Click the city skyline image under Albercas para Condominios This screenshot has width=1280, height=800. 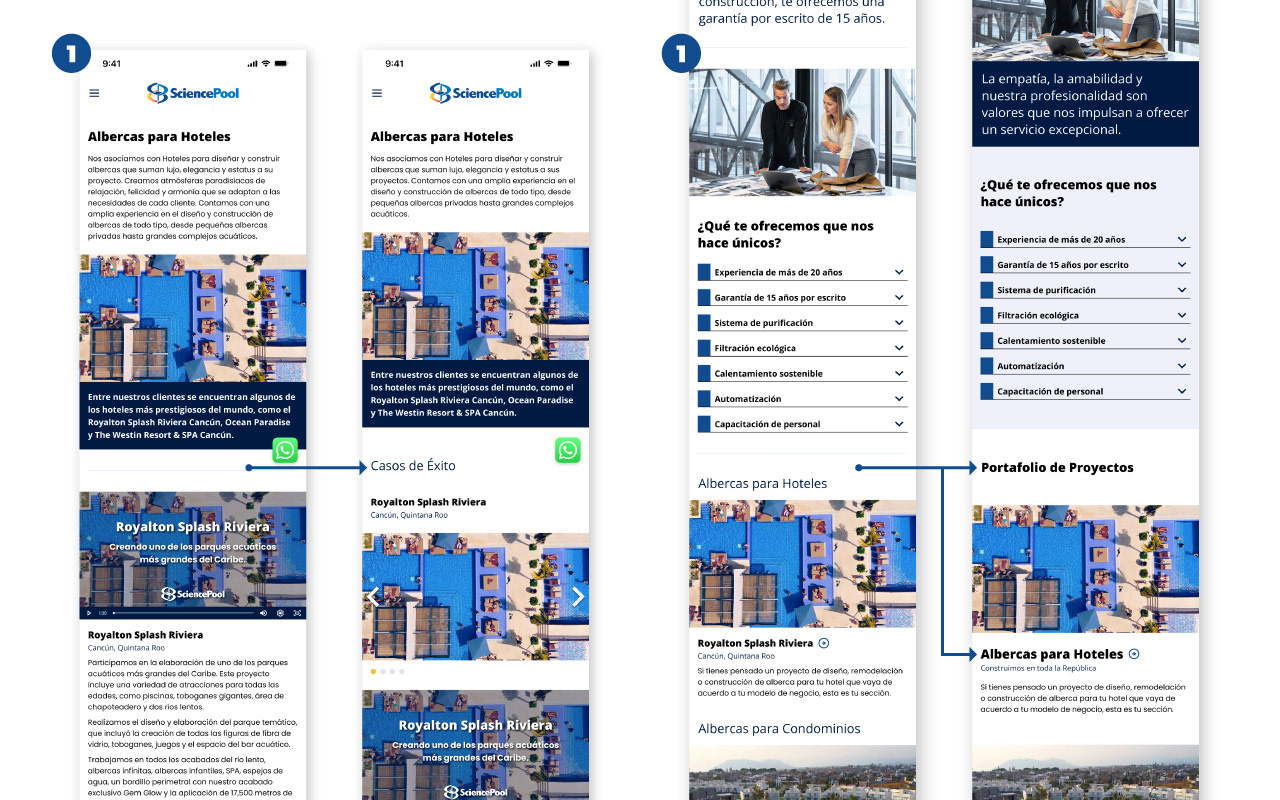802,772
